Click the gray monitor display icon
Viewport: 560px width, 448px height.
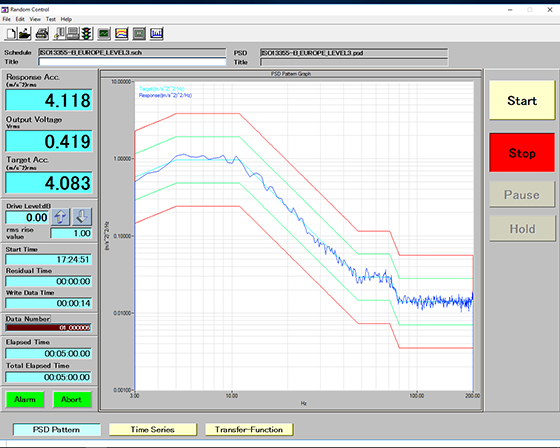139,34
